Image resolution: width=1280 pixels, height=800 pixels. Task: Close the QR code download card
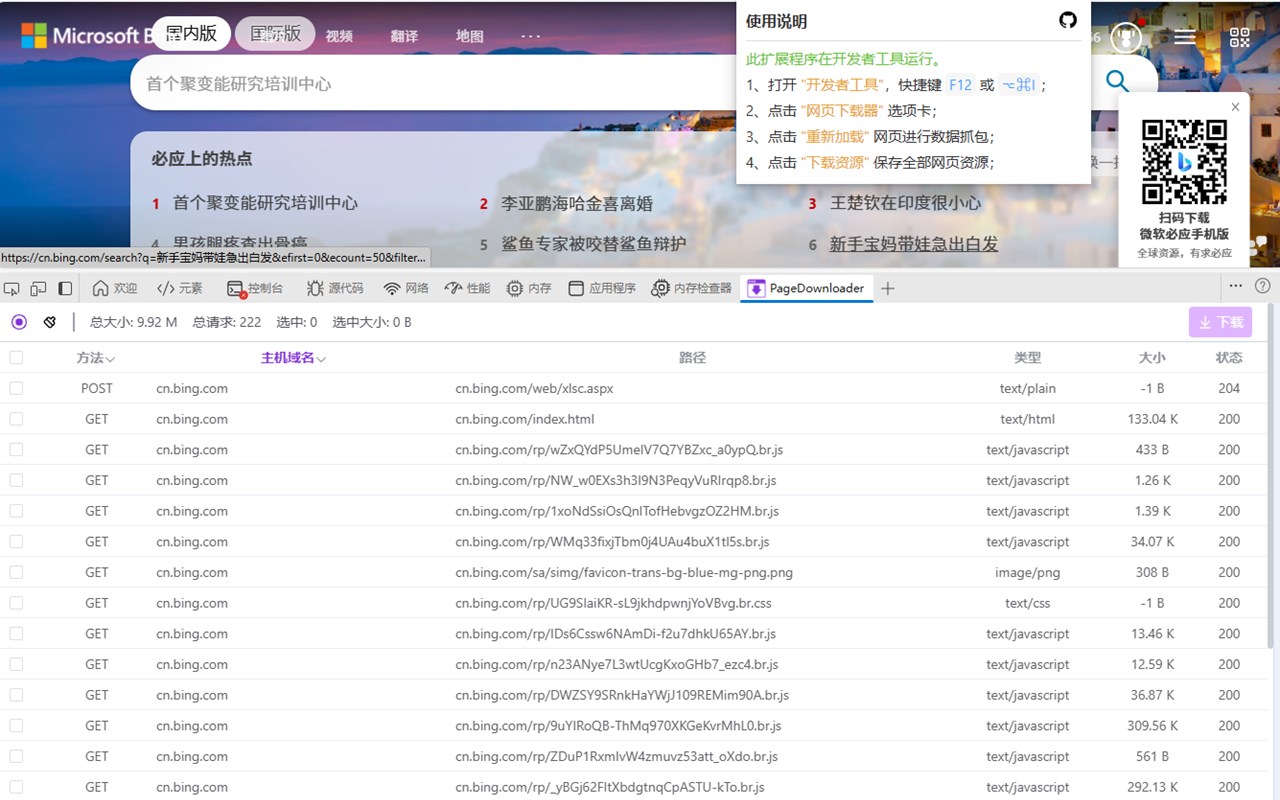click(x=1235, y=107)
